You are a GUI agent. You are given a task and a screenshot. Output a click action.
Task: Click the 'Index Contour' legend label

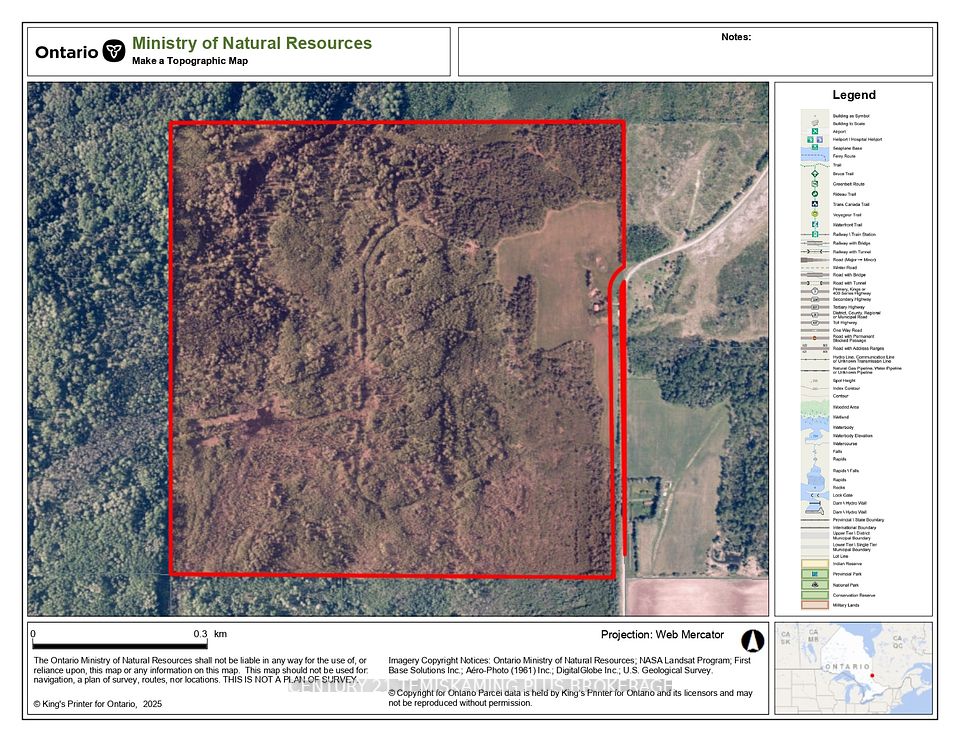(x=846, y=388)
